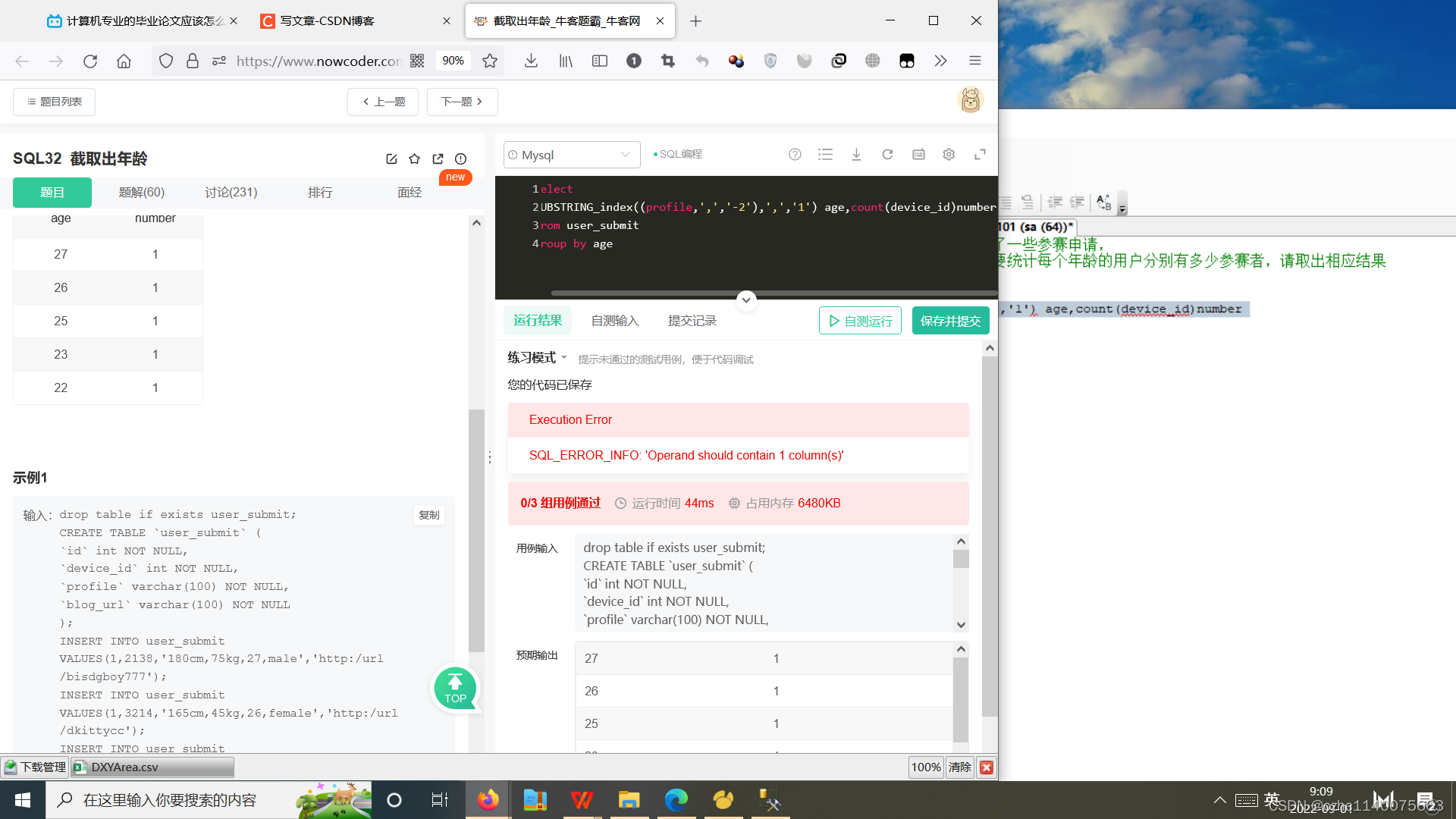This screenshot has width=1456, height=819.
Task: Bookmark this page with the star icon
Action: tap(490, 61)
